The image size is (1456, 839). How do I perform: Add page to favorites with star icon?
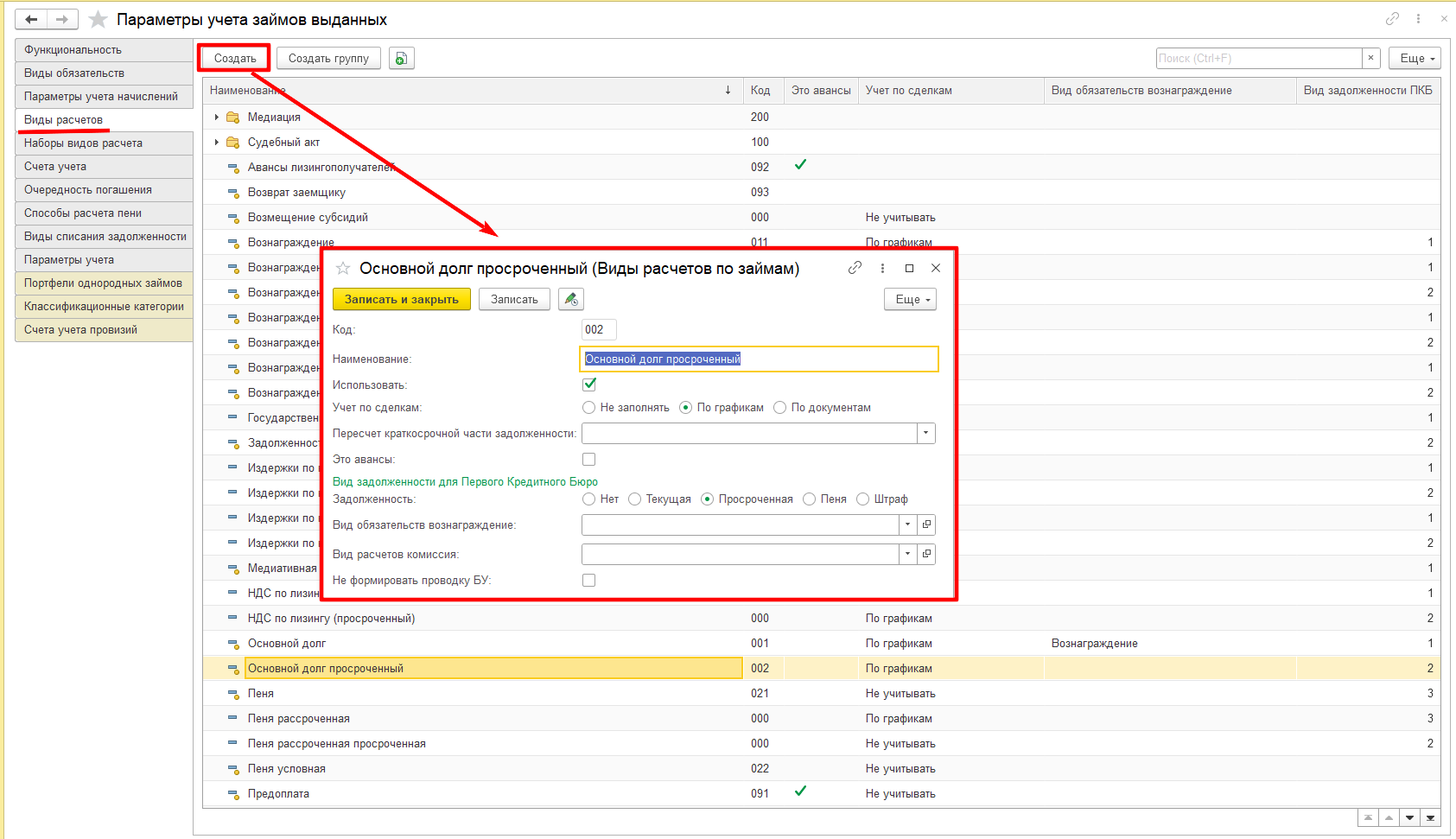(x=99, y=19)
